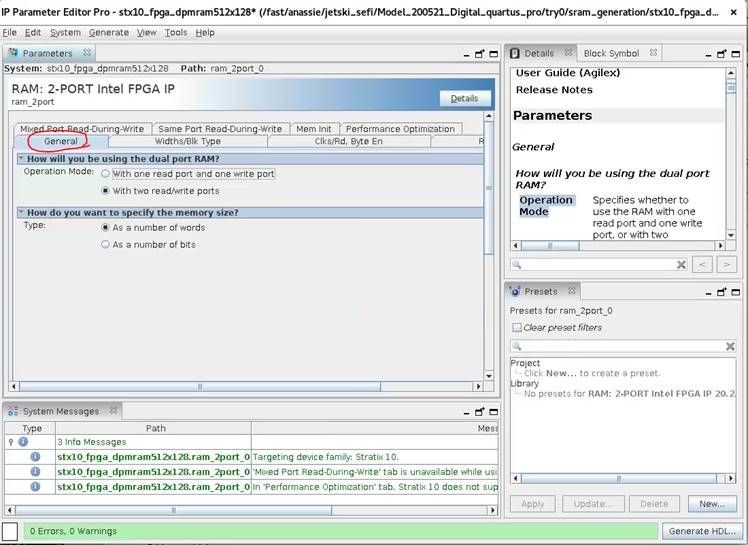Choose As a number of words
This screenshot has width=748, height=545.
coord(105,228)
